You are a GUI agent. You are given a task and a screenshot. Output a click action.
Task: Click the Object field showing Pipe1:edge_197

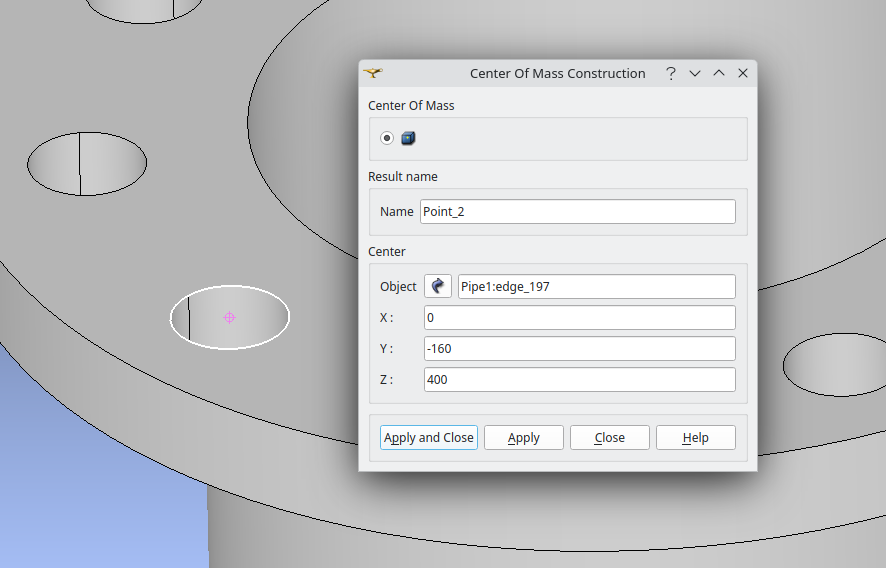pos(596,286)
